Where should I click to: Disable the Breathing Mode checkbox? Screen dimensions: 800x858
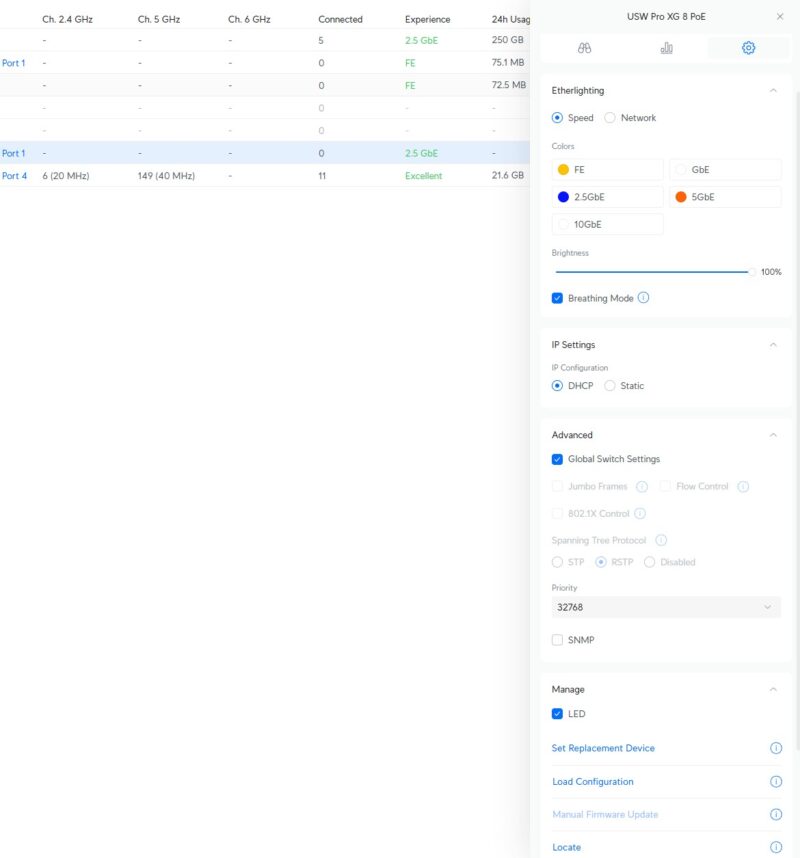click(557, 297)
